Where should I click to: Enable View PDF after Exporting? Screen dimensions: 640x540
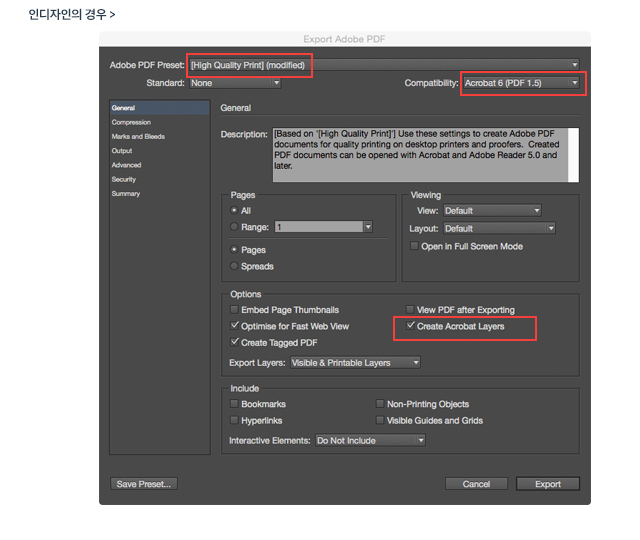410,309
